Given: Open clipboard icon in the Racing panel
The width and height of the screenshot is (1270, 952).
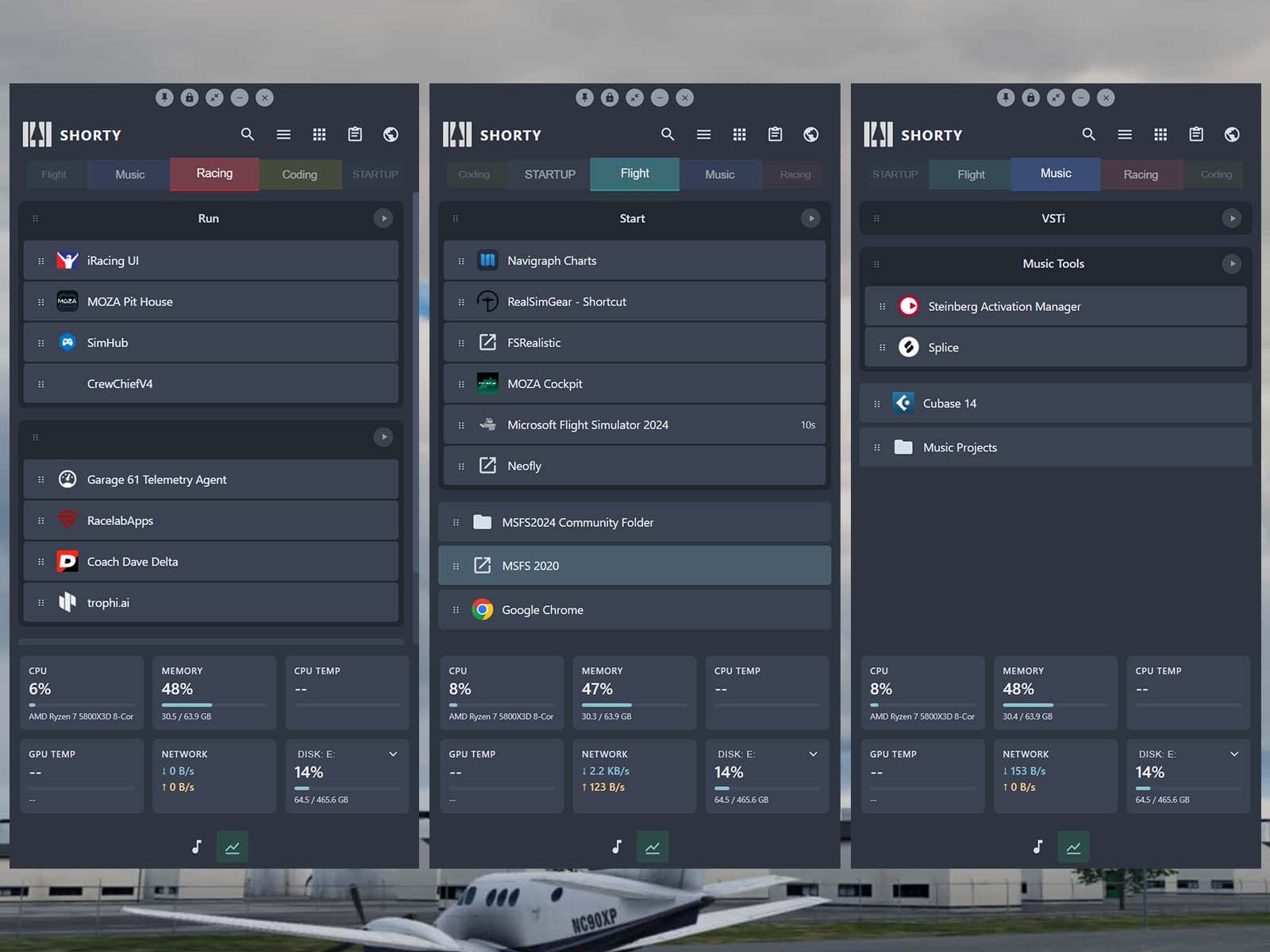Looking at the screenshot, I should click(x=355, y=135).
